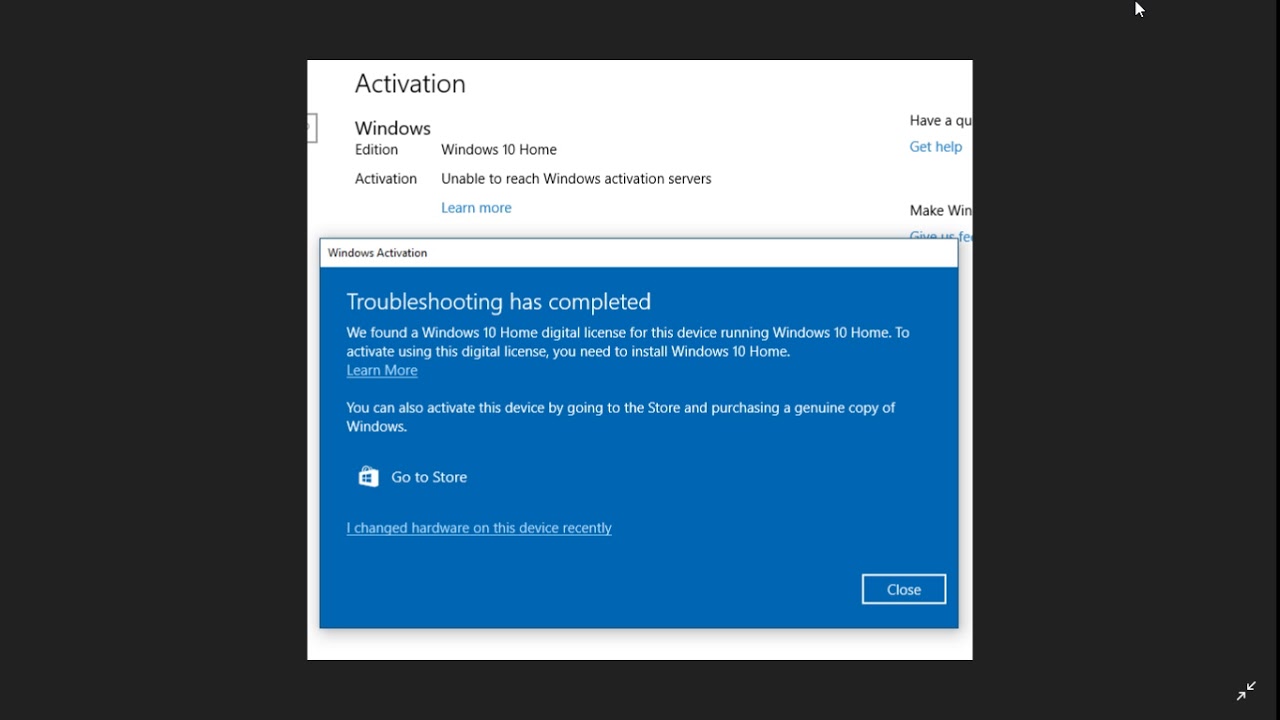Open the Get help link
This screenshot has width=1280, height=720.
coord(936,147)
